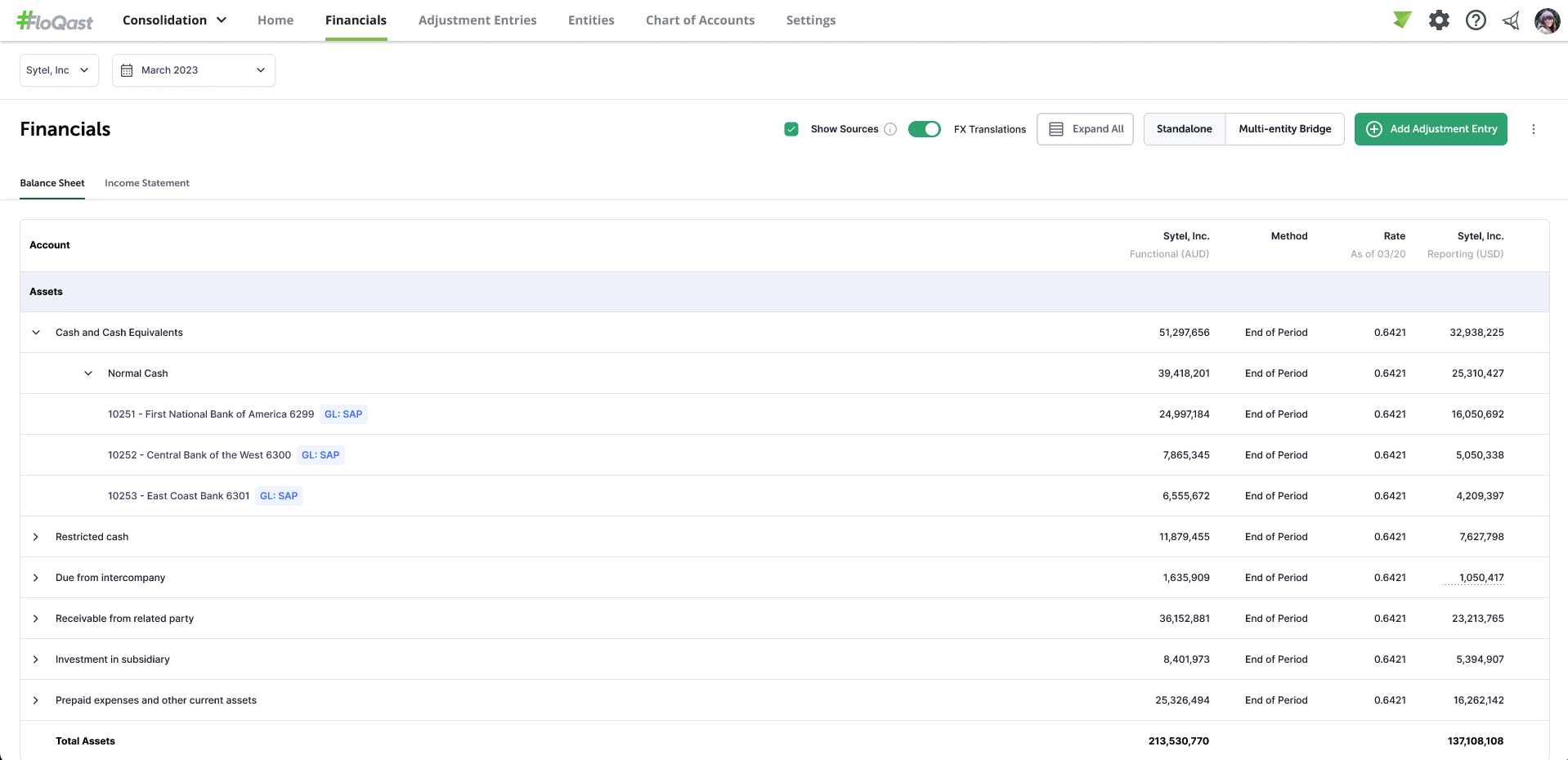Click the 8,401,973 Investment in subsidiary value
Screen dimensions: 1568x760
pos(1186,659)
